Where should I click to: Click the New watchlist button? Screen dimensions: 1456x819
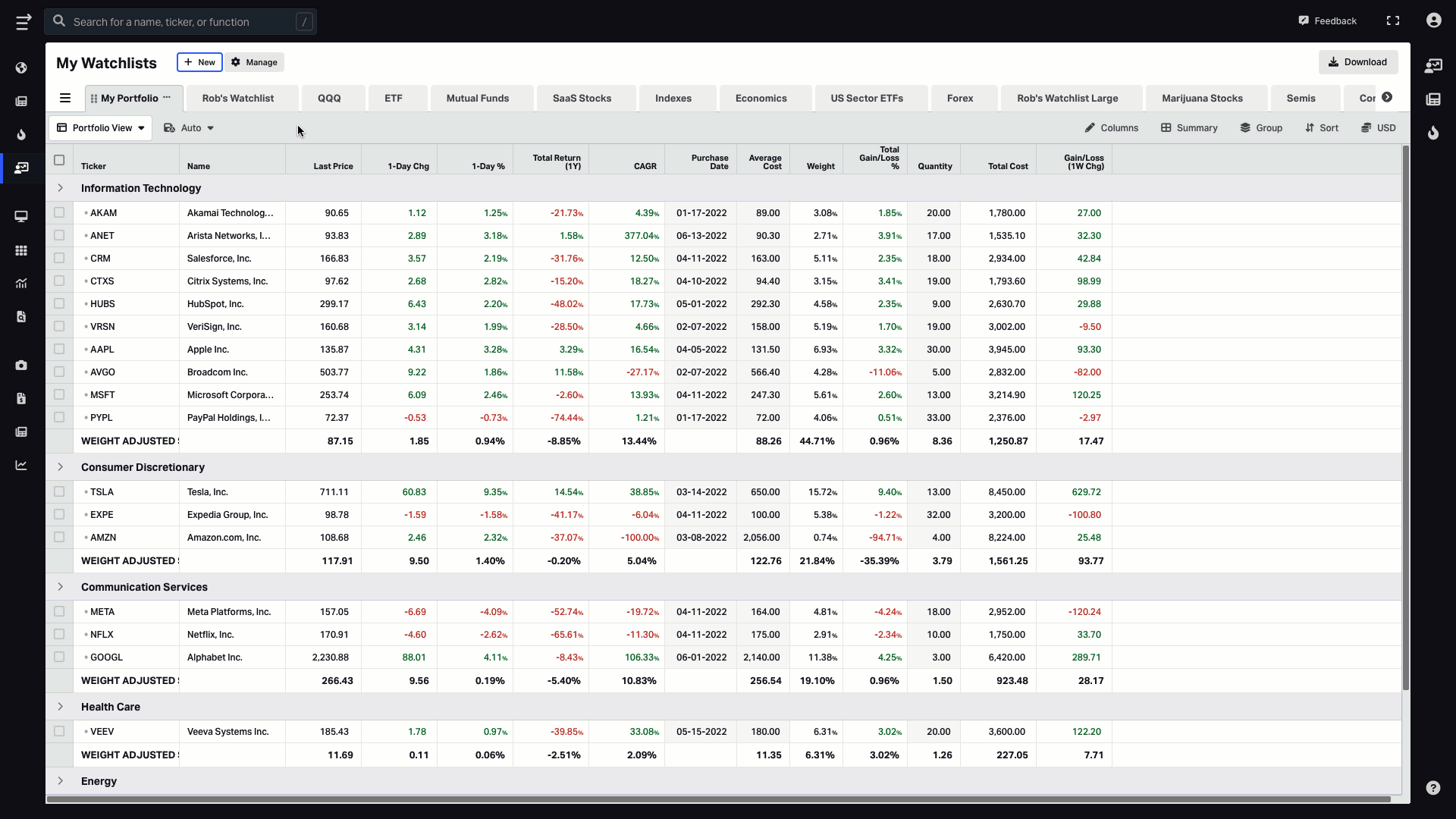pyautogui.click(x=199, y=62)
